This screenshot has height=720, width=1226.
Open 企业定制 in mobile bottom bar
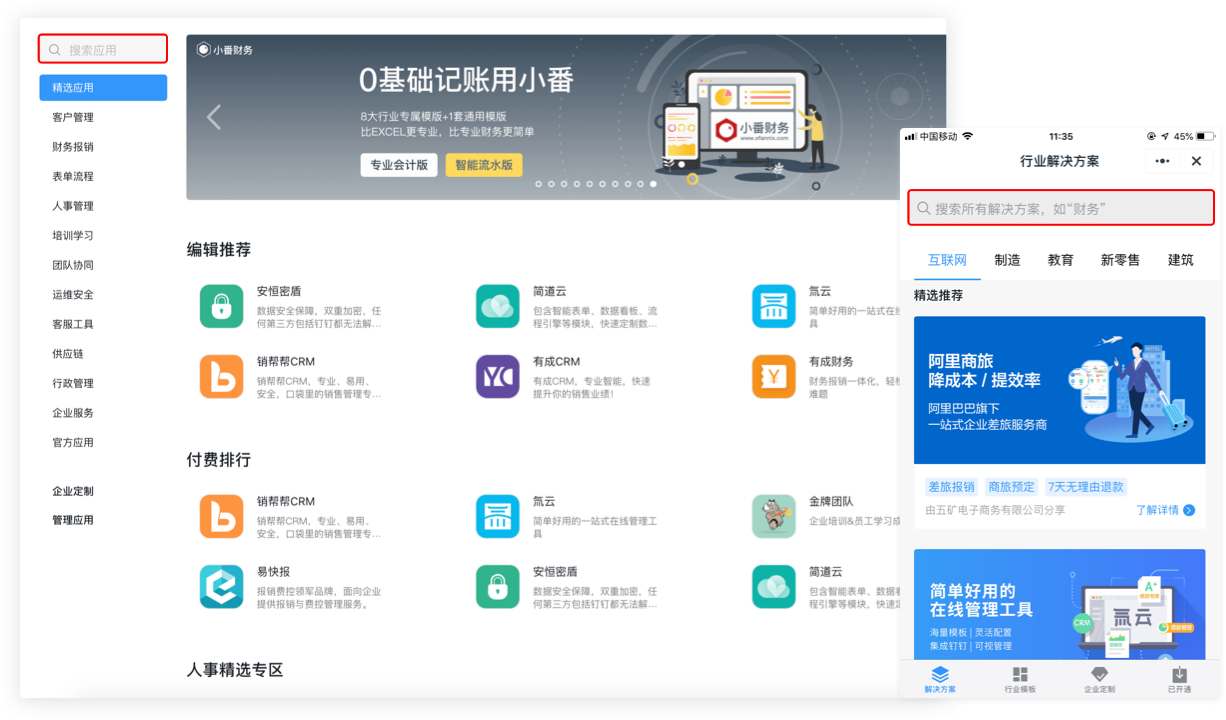pos(1099,680)
